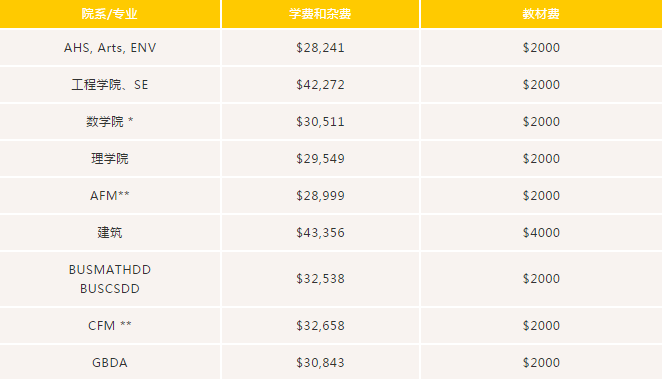Click the $42,272 tuition value

pos(320,85)
